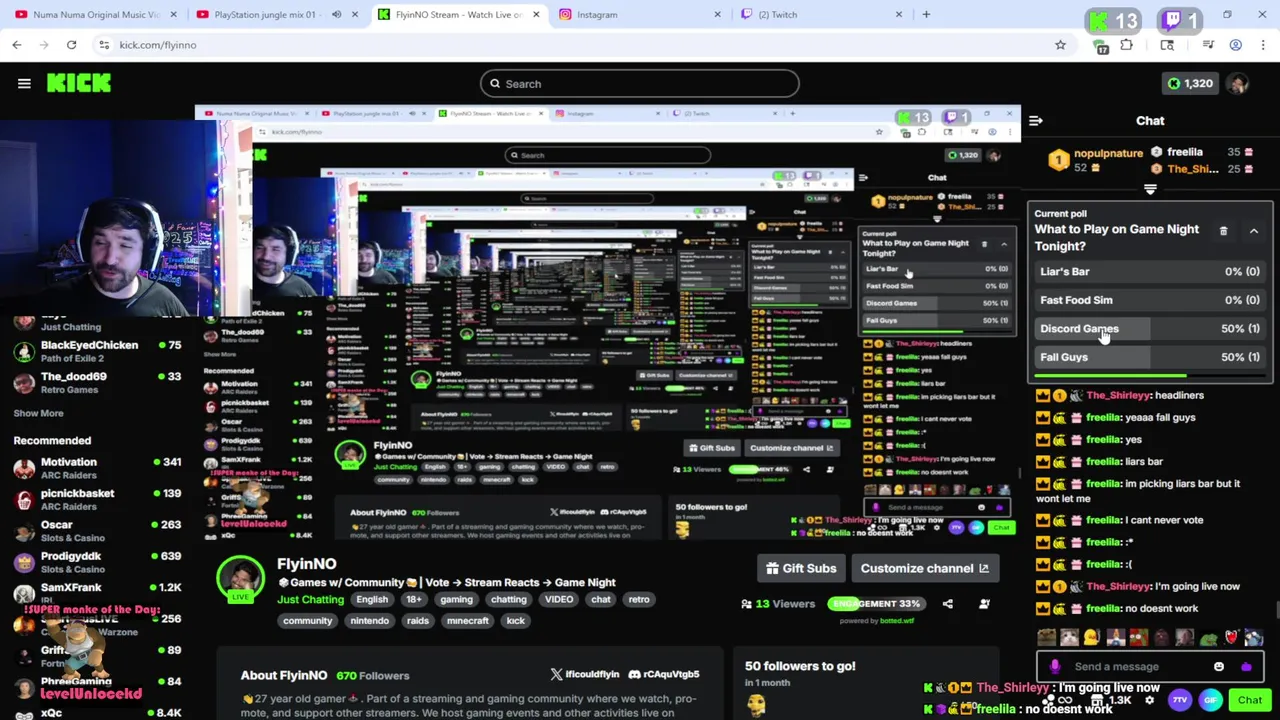Image resolution: width=1280 pixels, height=720 pixels.
Task: Click Just Chatting category link under FlyinNO
Action: [x=310, y=600]
